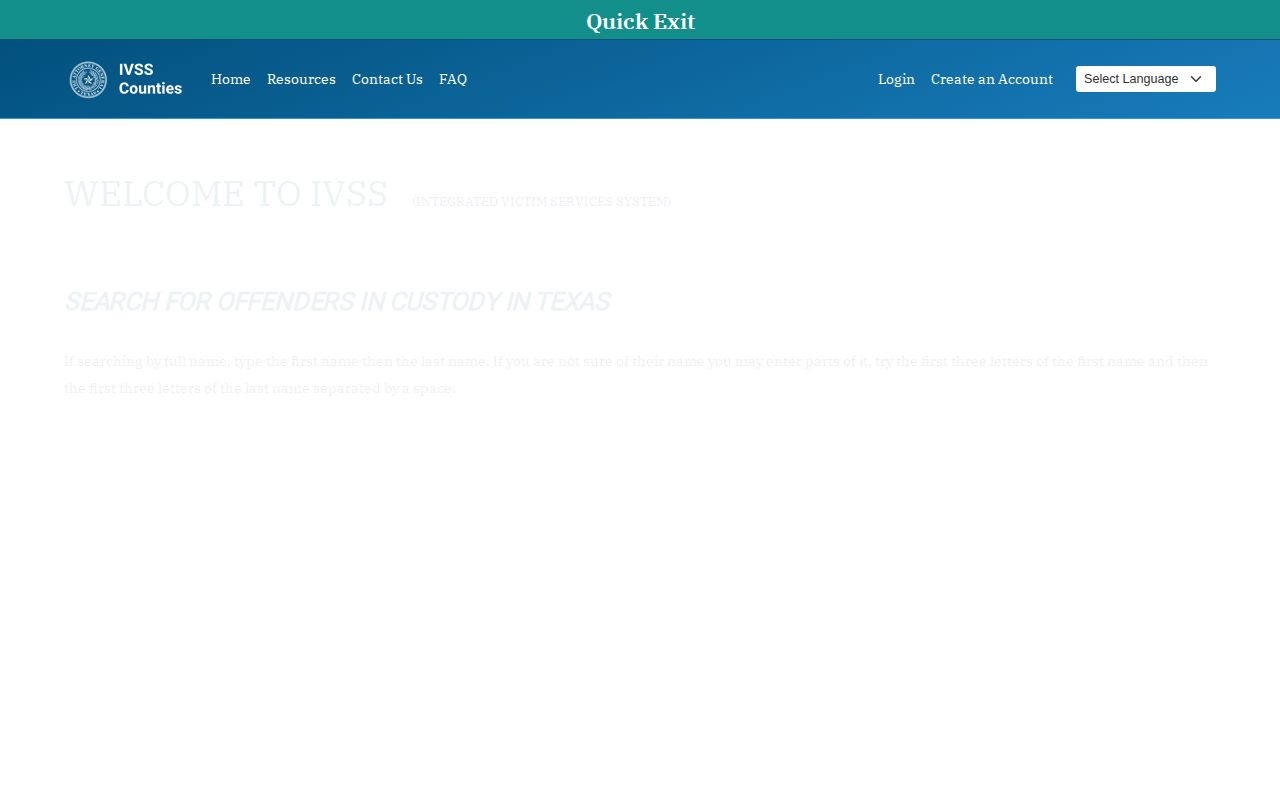Click the Integrated Victim Services System subtitle
The height and width of the screenshot is (800, 1280).
click(x=541, y=202)
